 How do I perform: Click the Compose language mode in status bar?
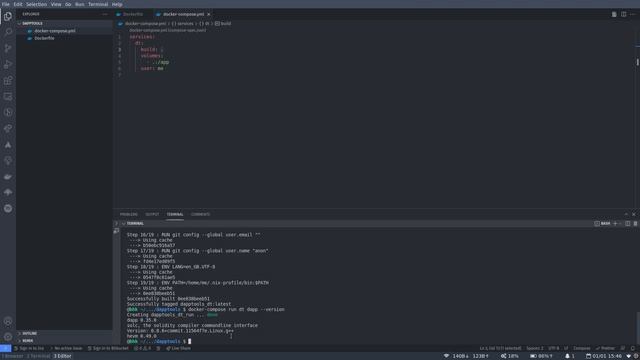(x=582, y=348)
